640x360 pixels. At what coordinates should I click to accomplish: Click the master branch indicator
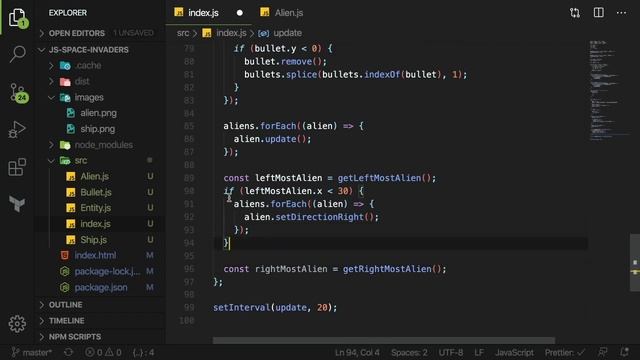pos(31,352)
